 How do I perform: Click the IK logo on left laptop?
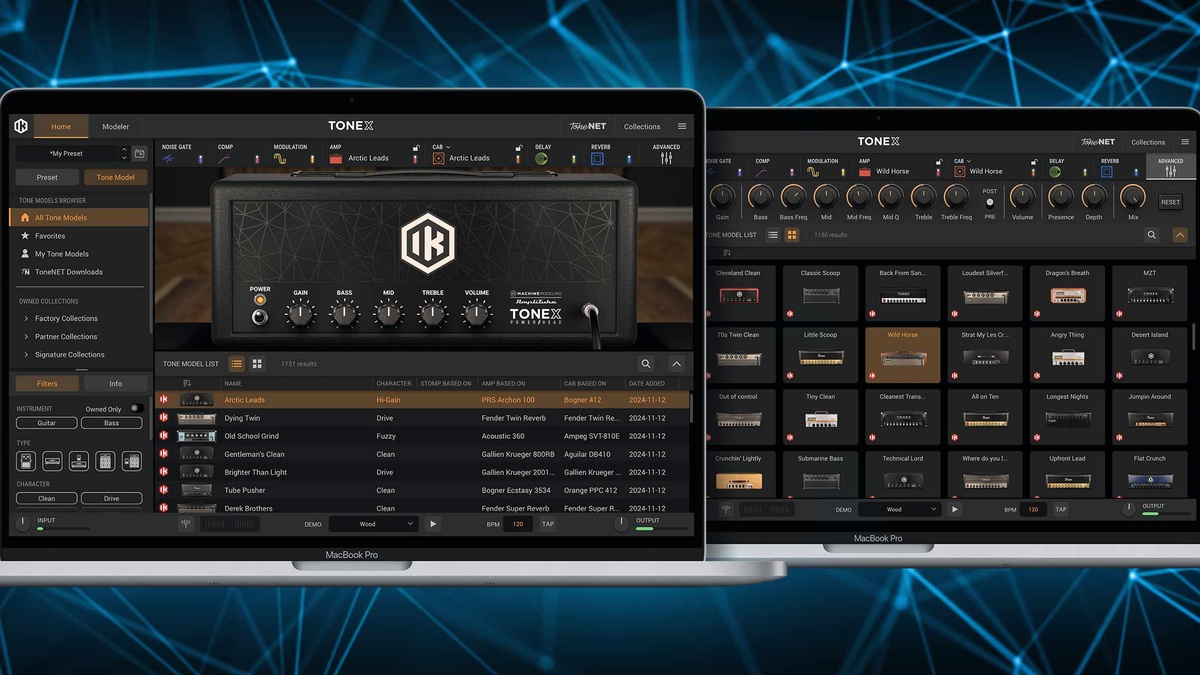pos(21,126)
